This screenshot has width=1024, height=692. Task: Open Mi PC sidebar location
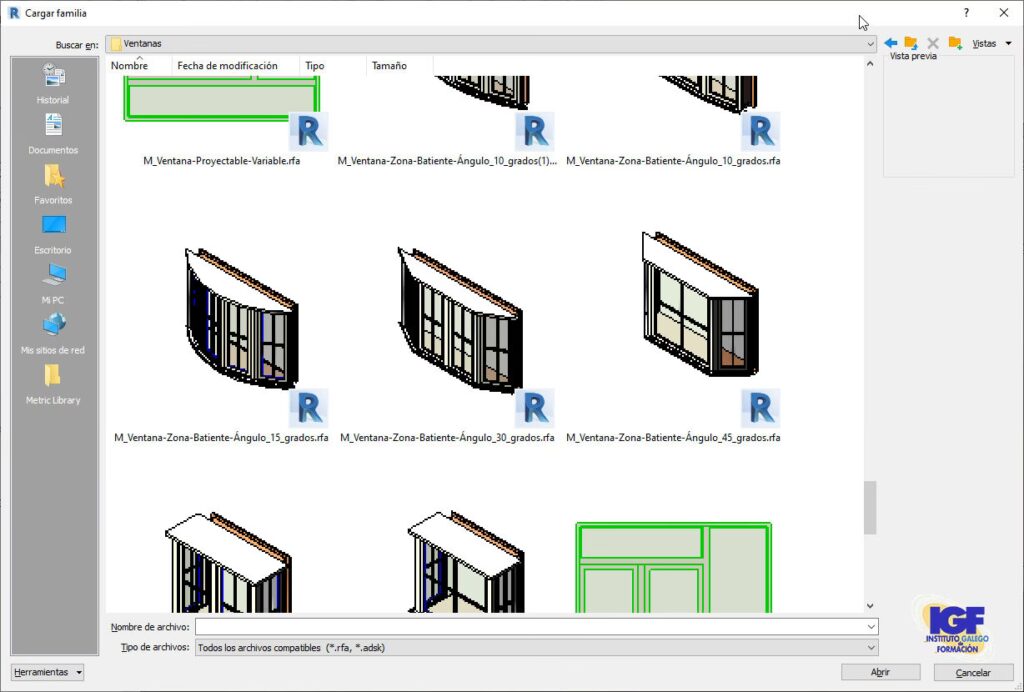pyautogui.click(x=53, y=283)
